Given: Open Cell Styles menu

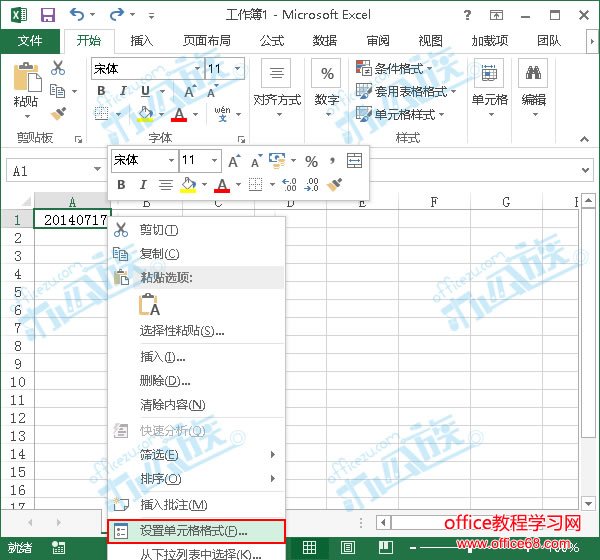Looking at the screenshot, I should (400, 114).
